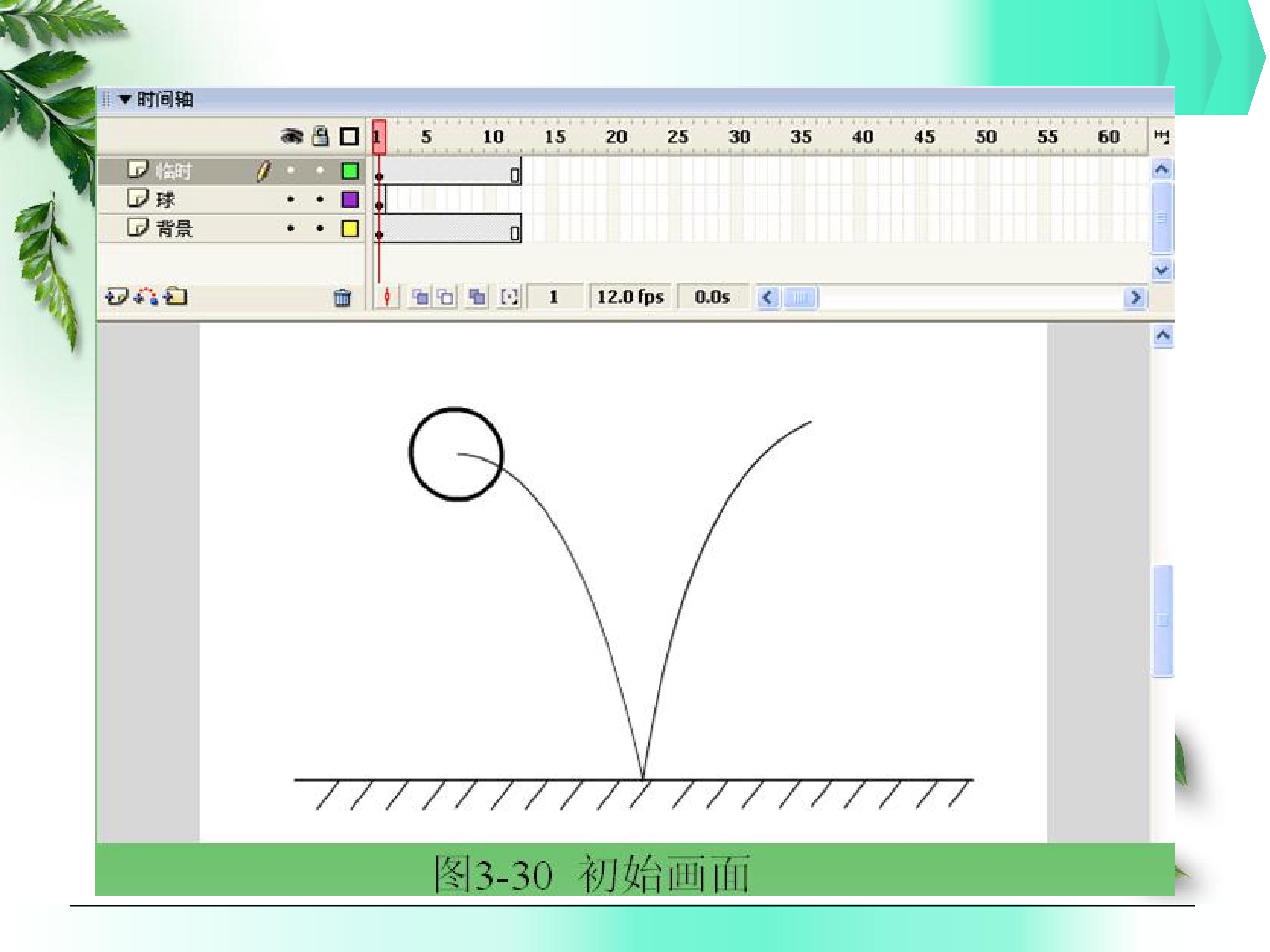Screen dimensions: 1270x952
Task: Toggle lock dot of the 背景 layer
Action: 320,228
